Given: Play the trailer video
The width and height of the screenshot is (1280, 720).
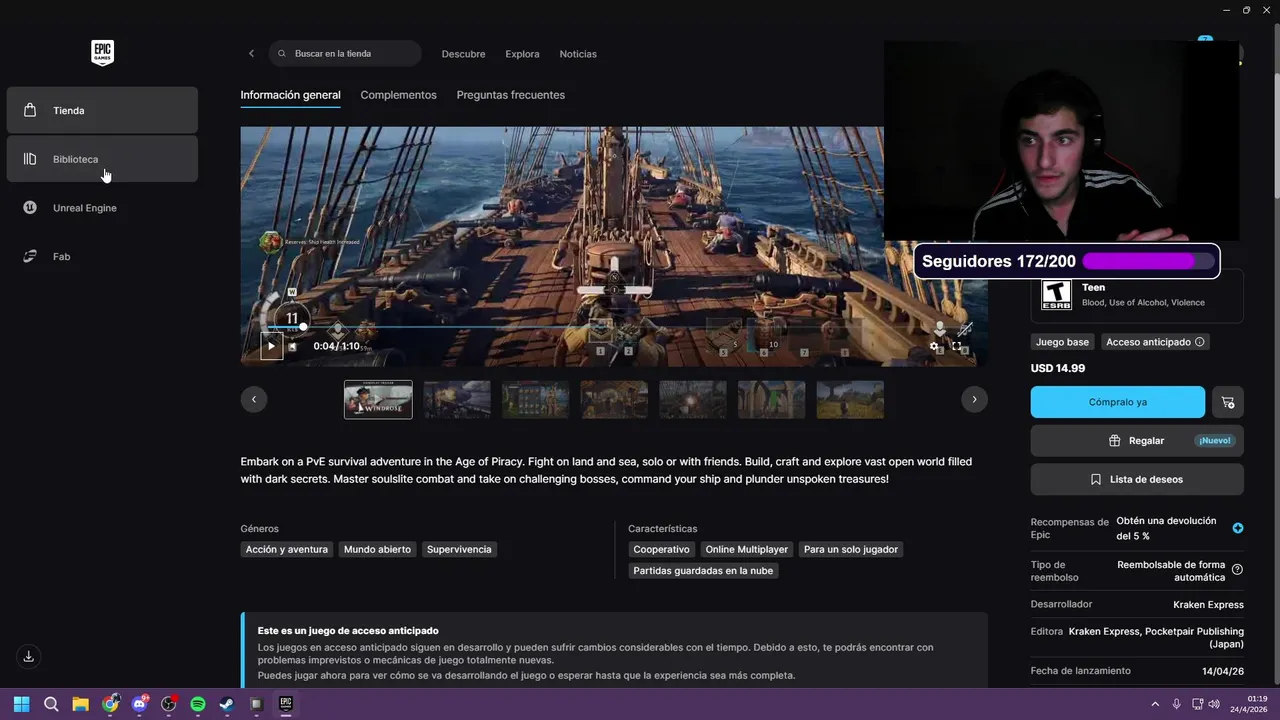Looking at the screenshot, I should coord(270,346).
